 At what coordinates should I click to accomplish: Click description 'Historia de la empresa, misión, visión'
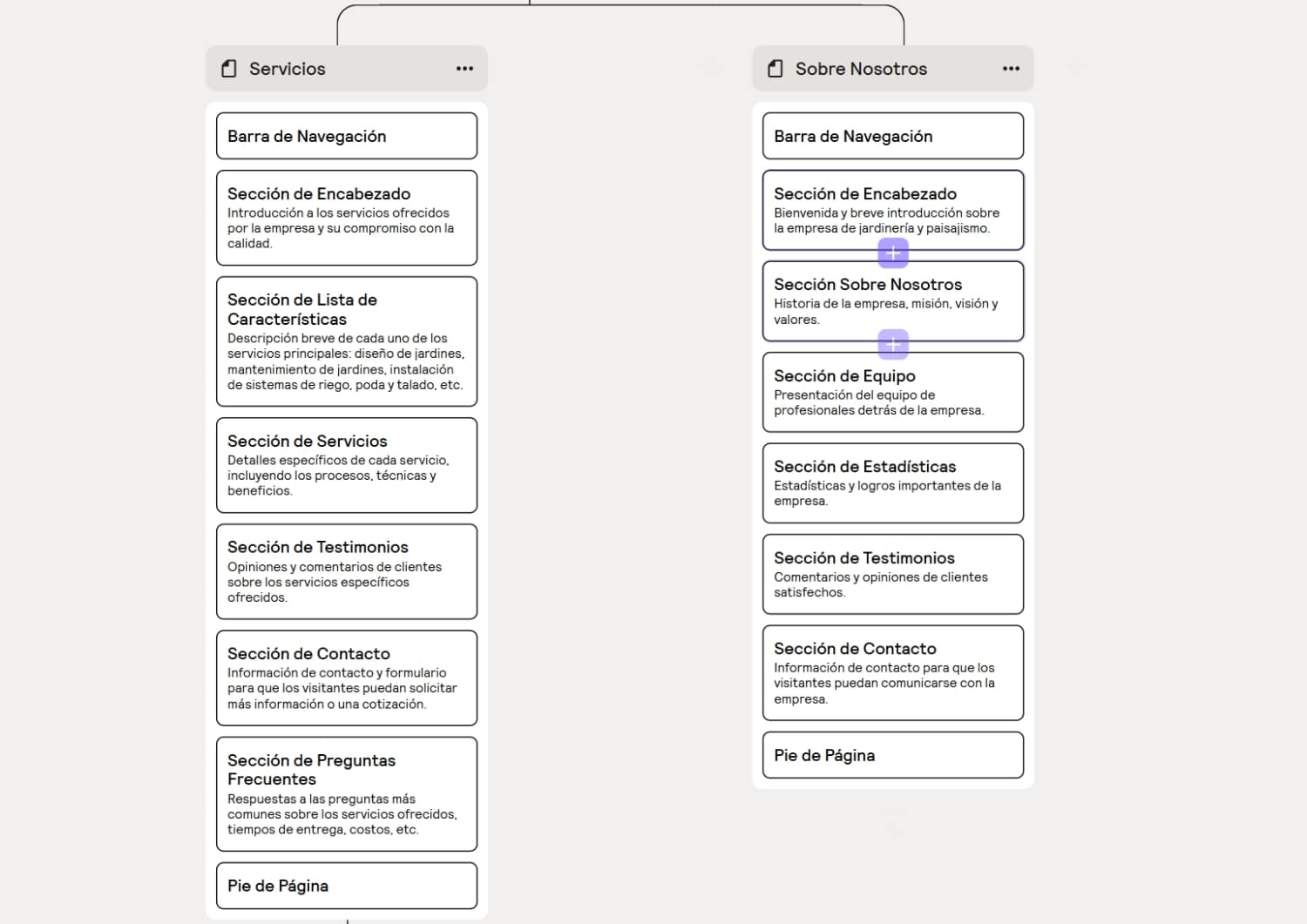886,312
